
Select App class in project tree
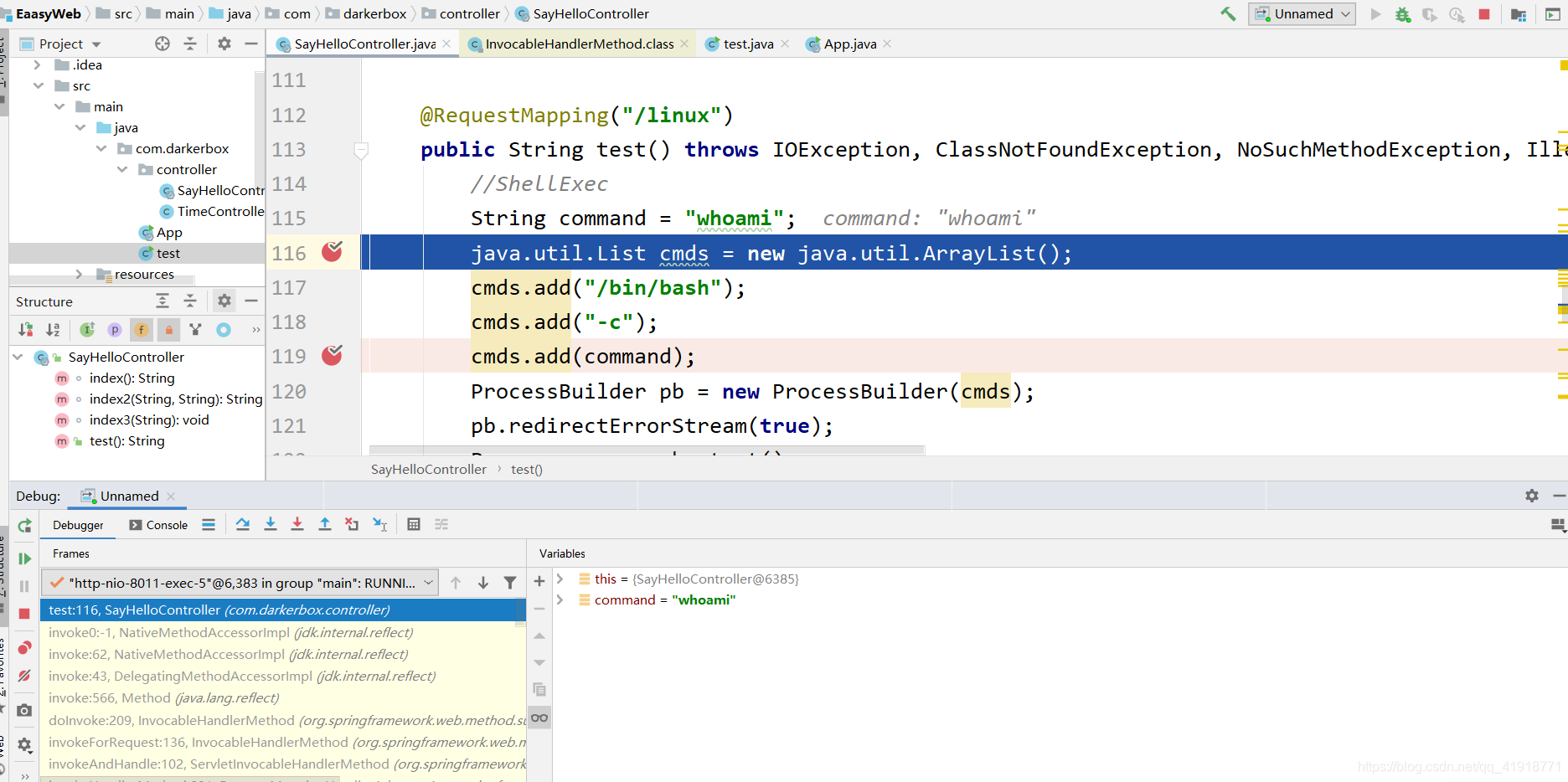(x=160, y=232)
